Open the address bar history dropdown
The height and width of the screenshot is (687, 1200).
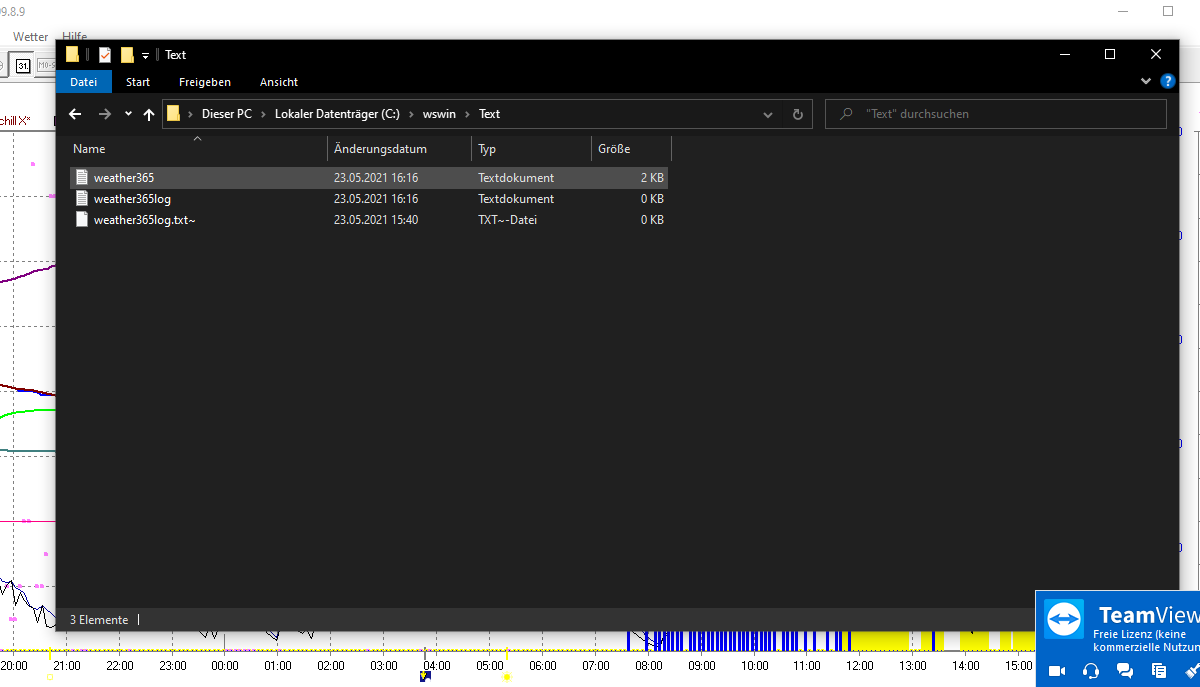point(768,114)
